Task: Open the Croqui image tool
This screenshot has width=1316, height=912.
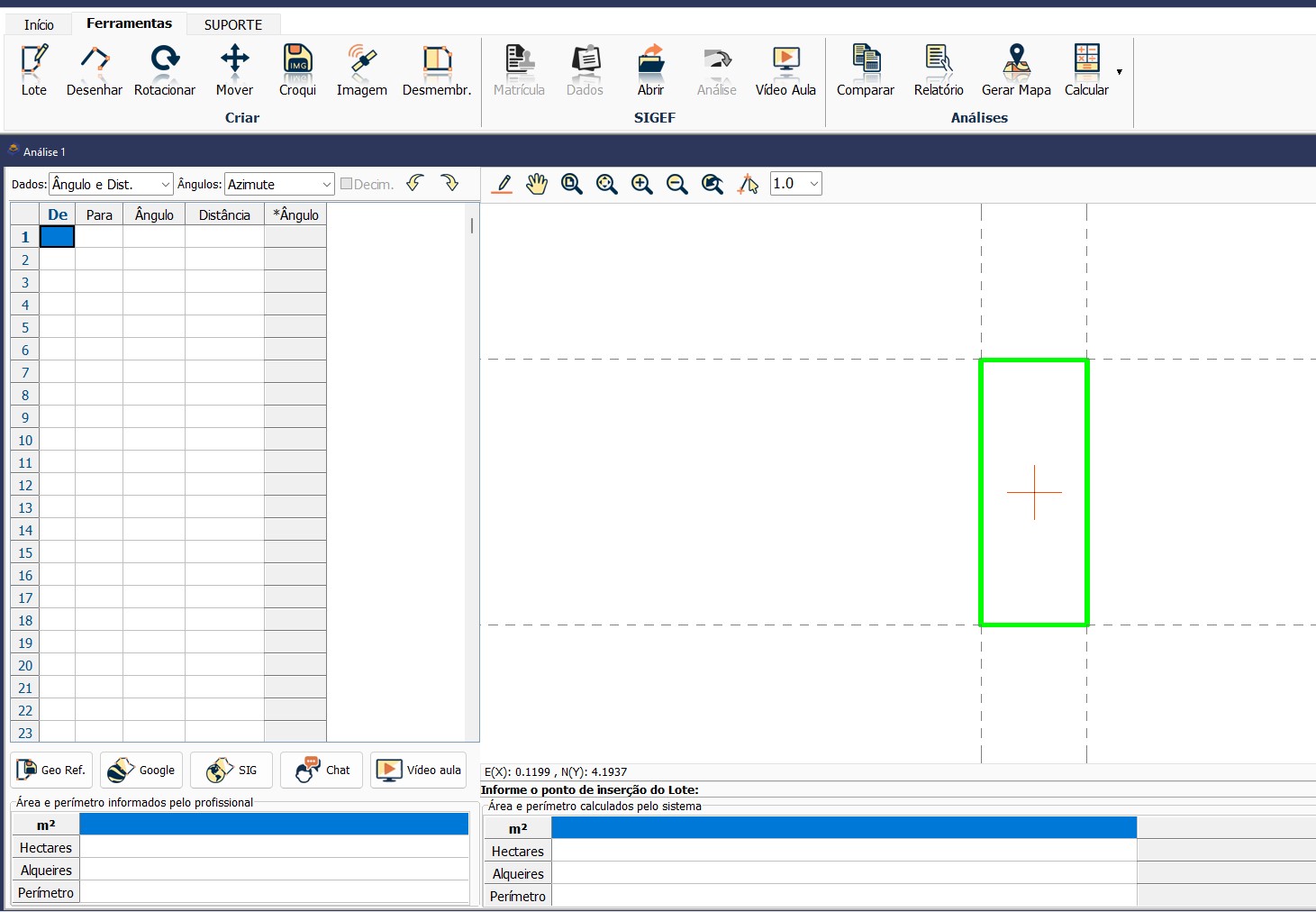Action: pos(297,70)
